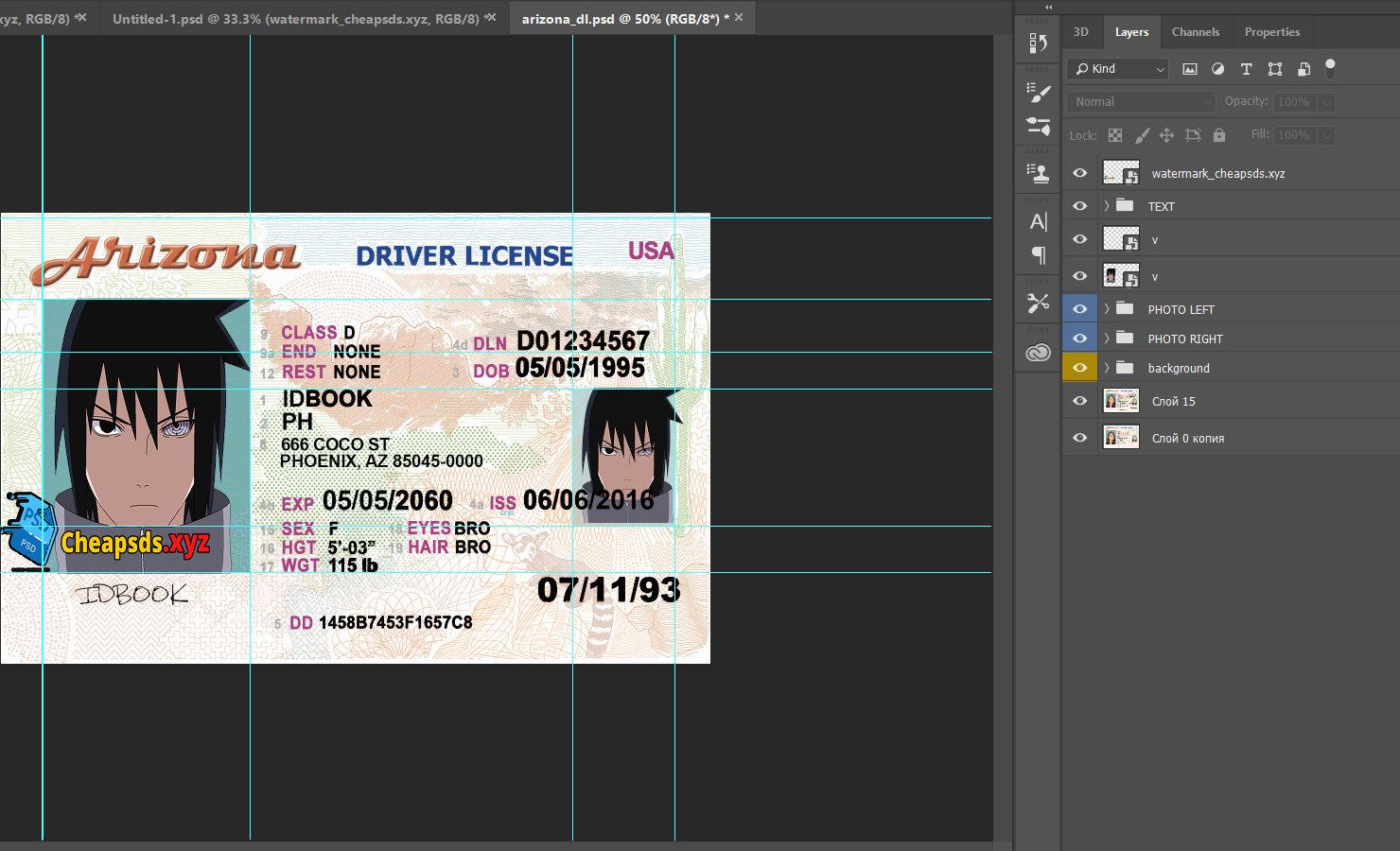Viewport: 1400px width, 851px height.
Task: Switch to the Untitled-1.psd document tab
Action: tap(295, 19)
